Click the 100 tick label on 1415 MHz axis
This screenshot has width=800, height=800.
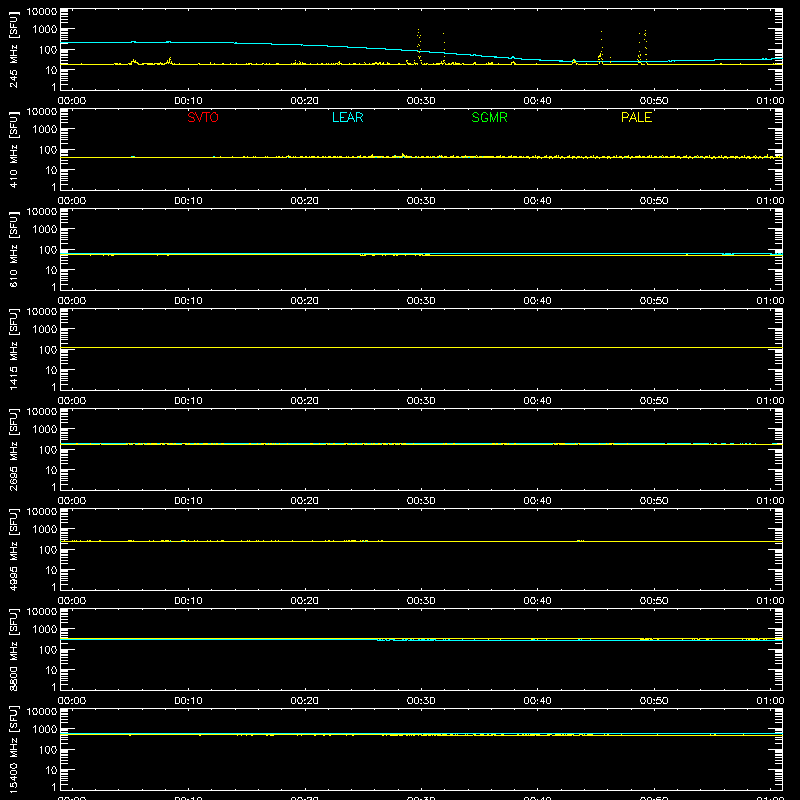point(48,350)
